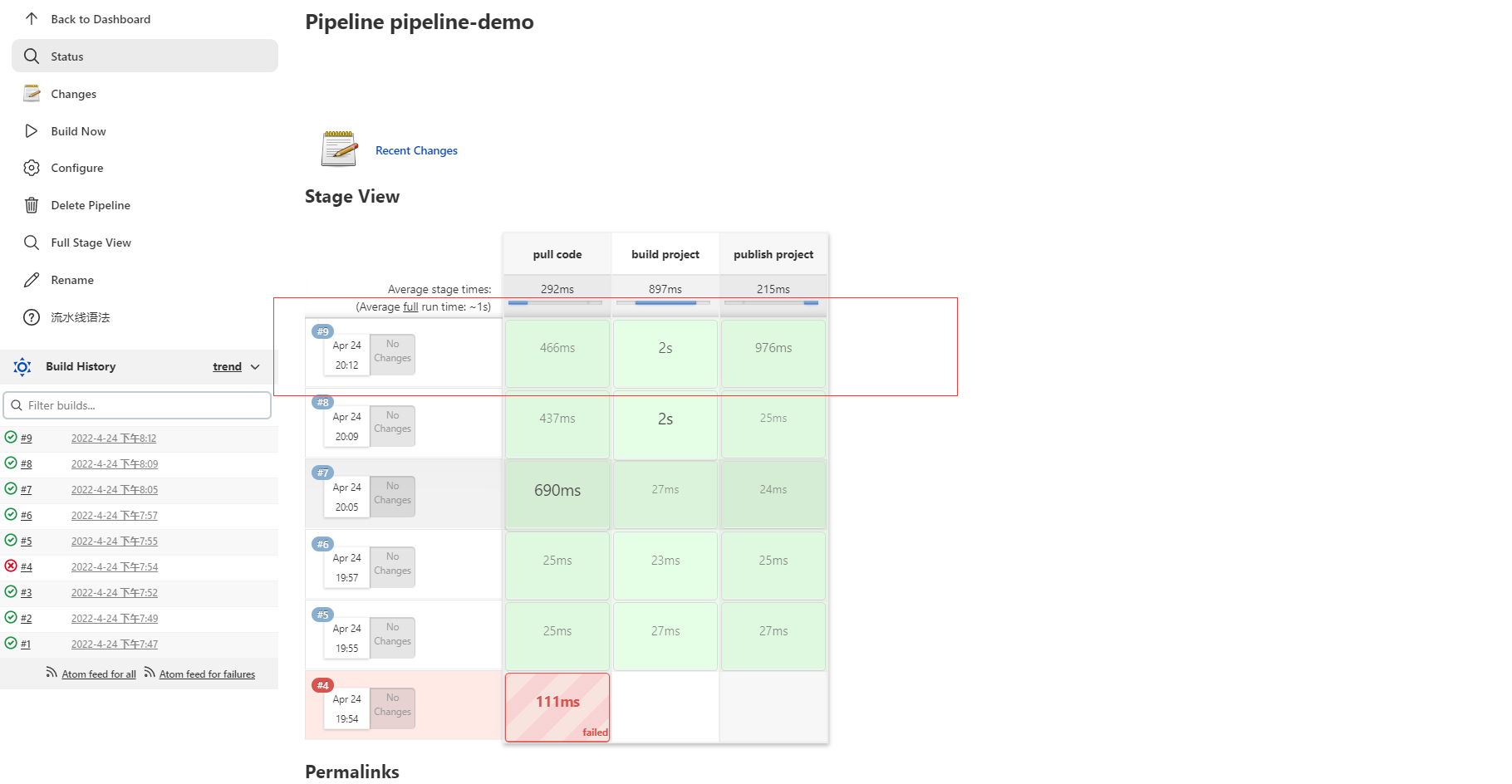Screen dimensions: 1512x784
Task: Click the build project average time bar
Action: [x=663, y=302]
